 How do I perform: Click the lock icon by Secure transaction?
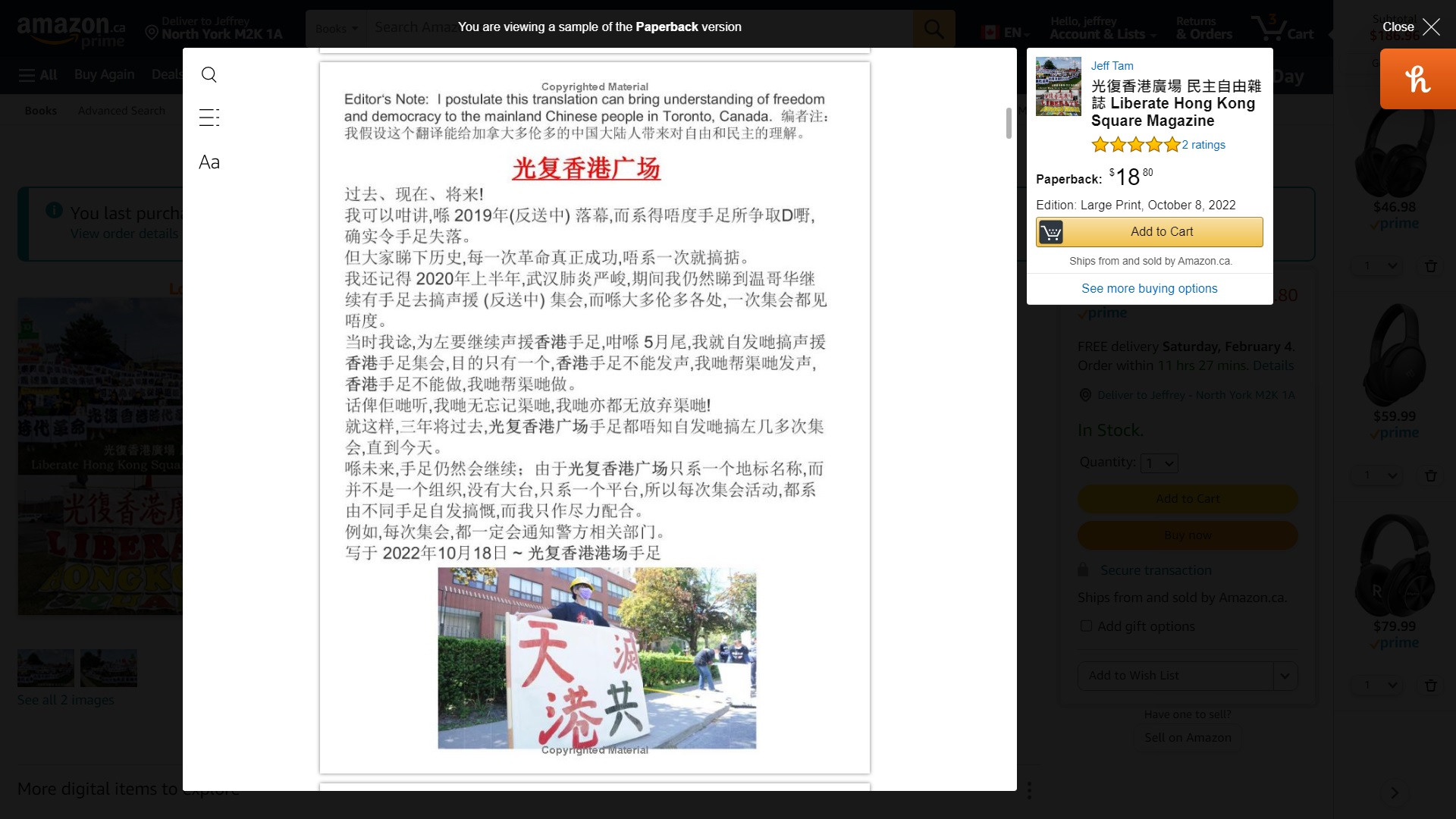click(1084, 570)
